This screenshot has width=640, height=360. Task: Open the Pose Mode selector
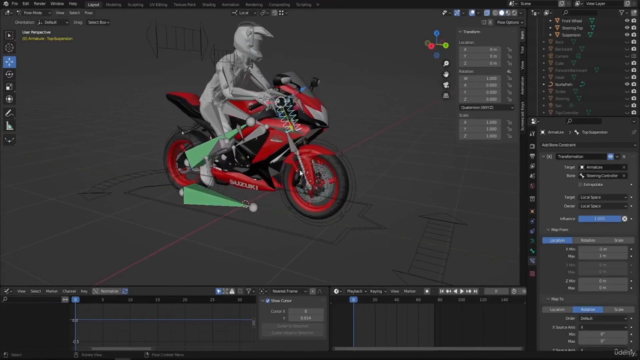tap(33, 13)
